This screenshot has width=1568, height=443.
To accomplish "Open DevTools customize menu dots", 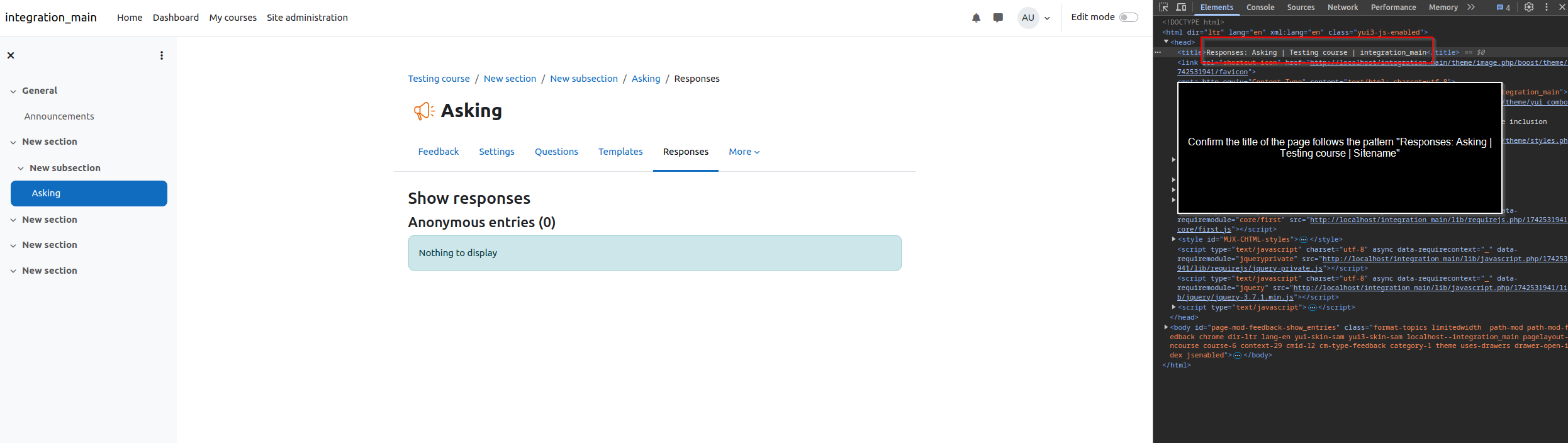I will pyautogui.click(x=1546, y=8).
